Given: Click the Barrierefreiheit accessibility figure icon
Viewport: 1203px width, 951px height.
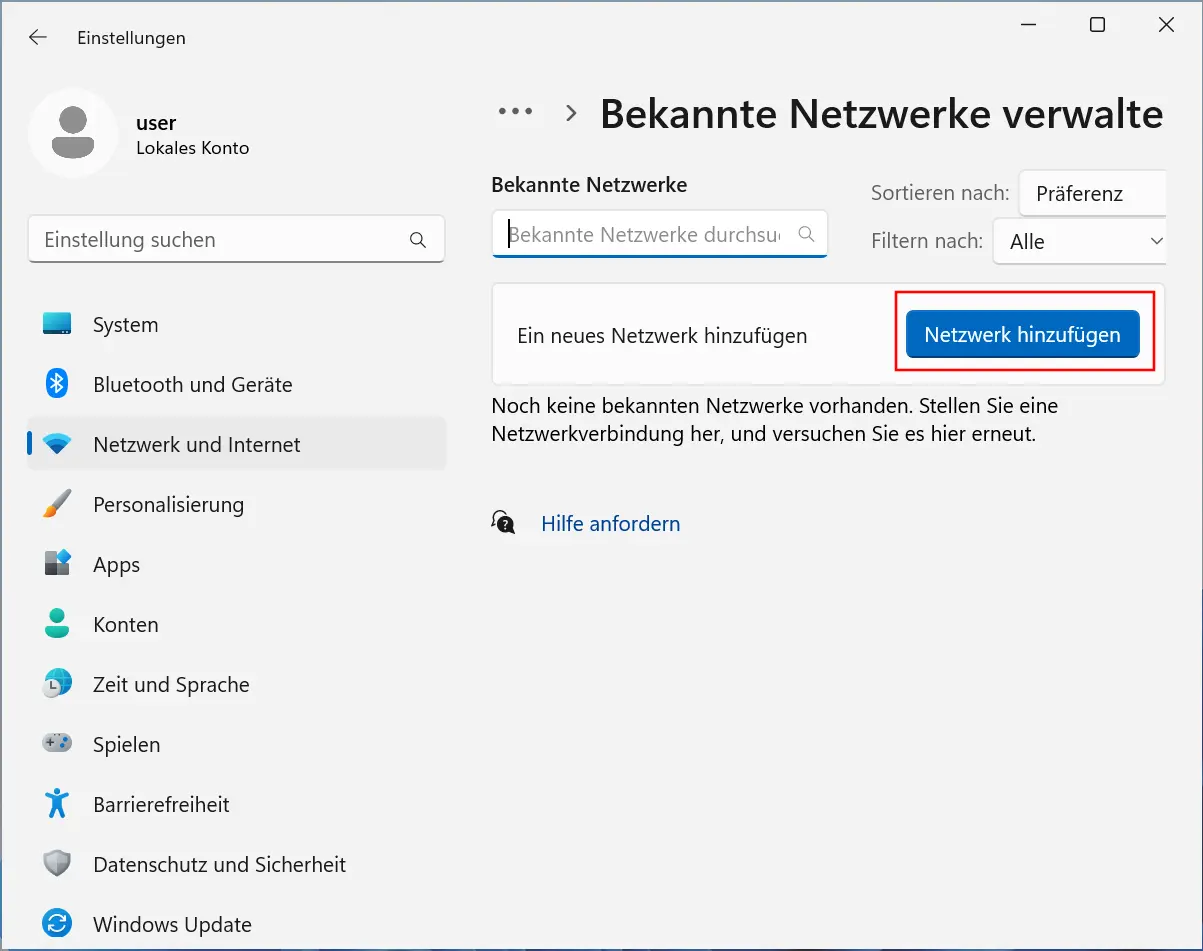Looking at the screenshot, I should click(x=57, y=804).
